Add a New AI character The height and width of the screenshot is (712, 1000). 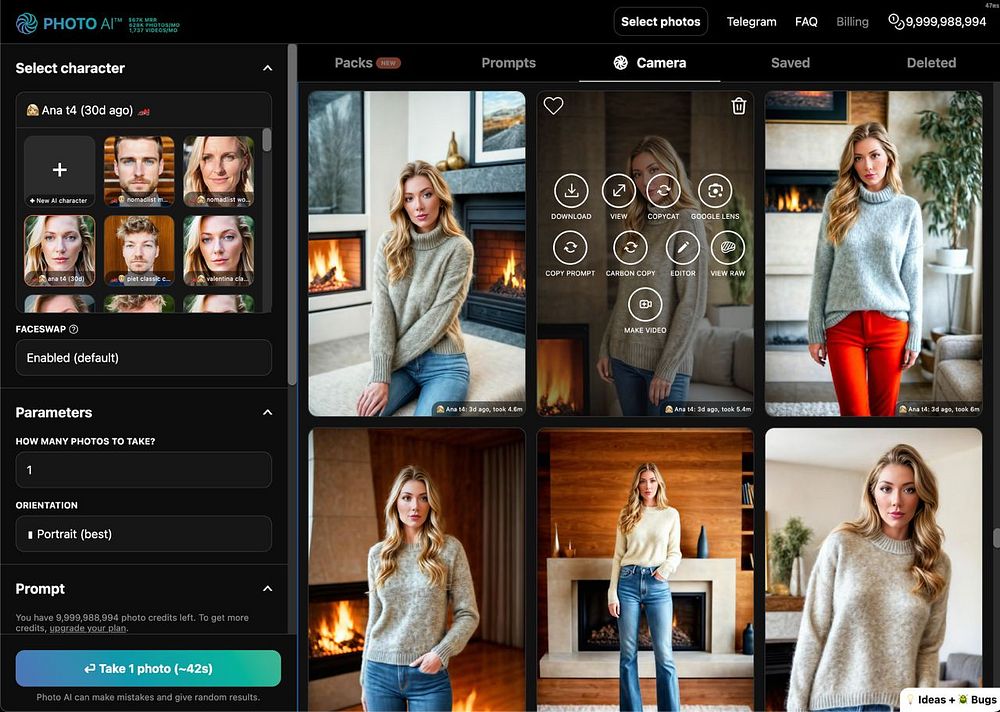click(x=59, y=171)
